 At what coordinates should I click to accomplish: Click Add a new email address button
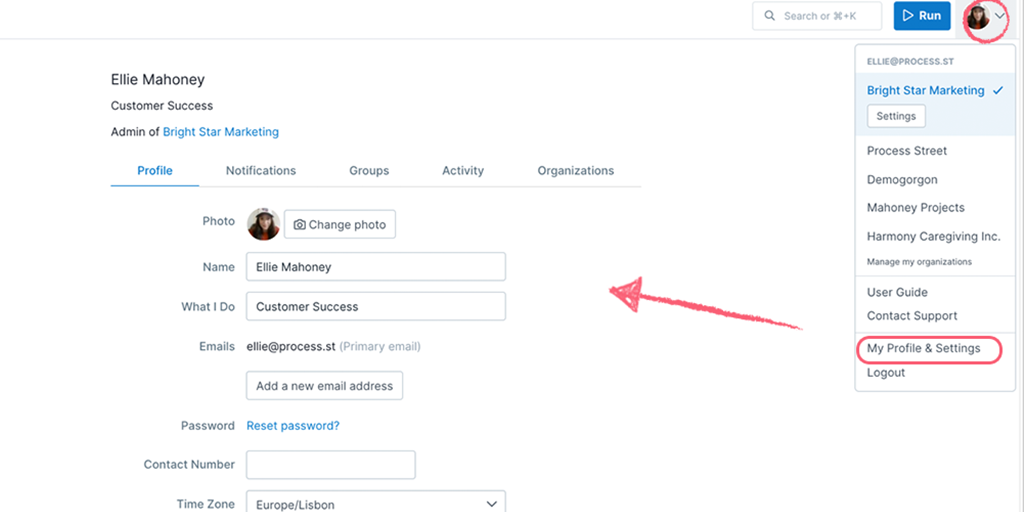pyautogui.click(x=325, y=385)
